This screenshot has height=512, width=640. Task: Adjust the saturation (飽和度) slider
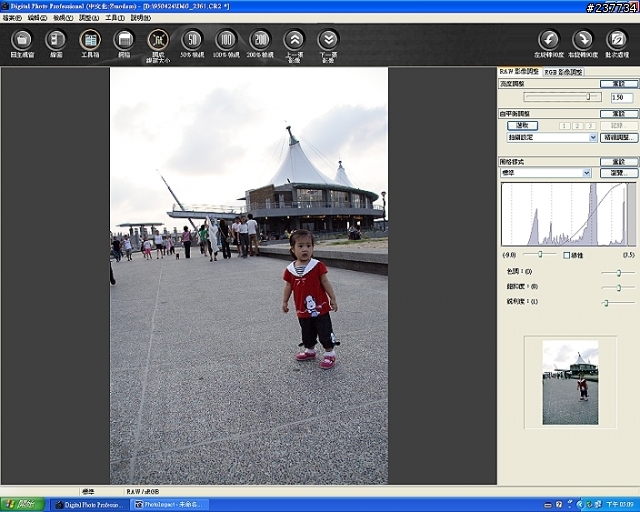[618, 287]
